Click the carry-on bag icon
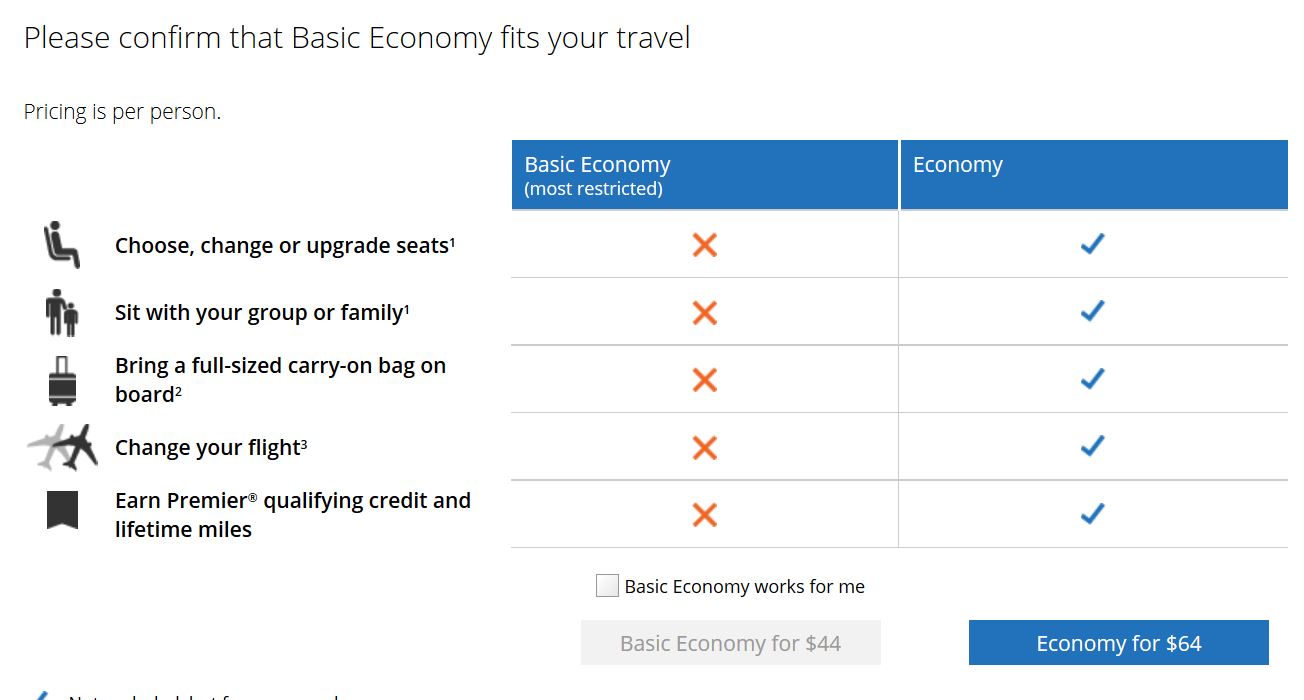The image size is (1304, 700). [x=62, y=379]
